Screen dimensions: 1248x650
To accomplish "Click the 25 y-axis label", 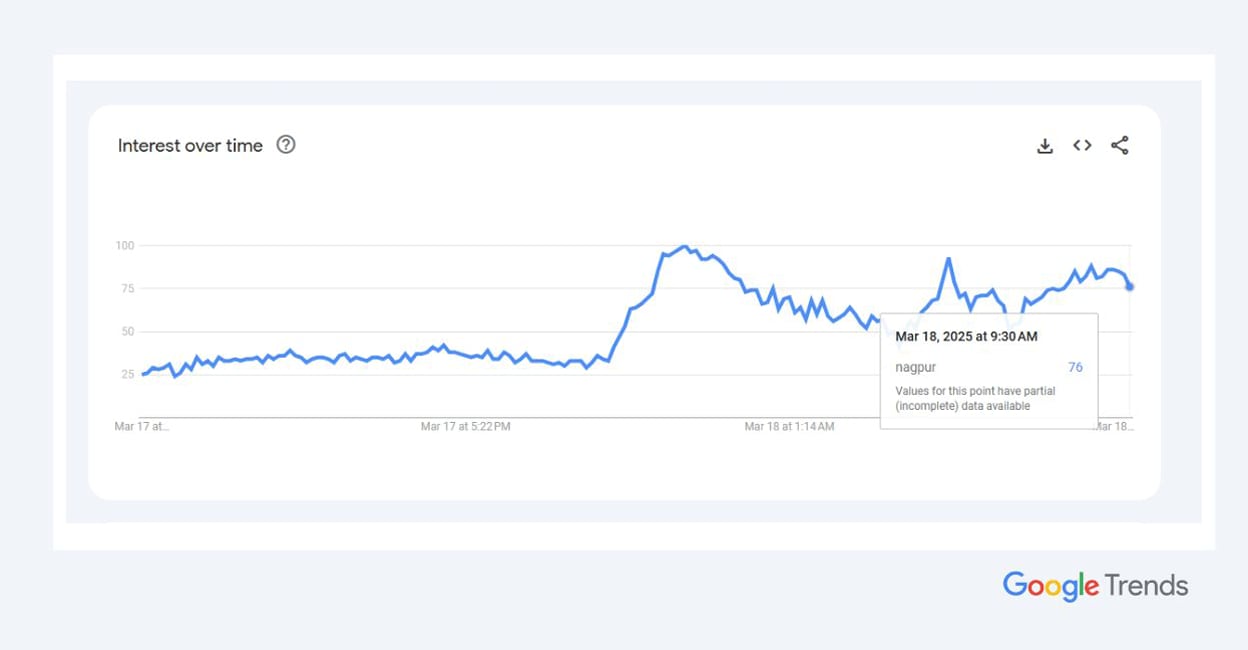I will [128, 374].
